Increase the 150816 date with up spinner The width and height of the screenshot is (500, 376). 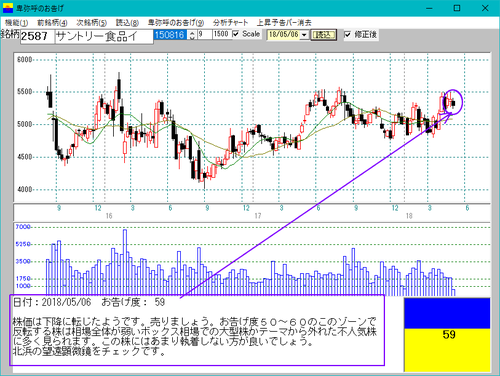(x=192, y=32)
